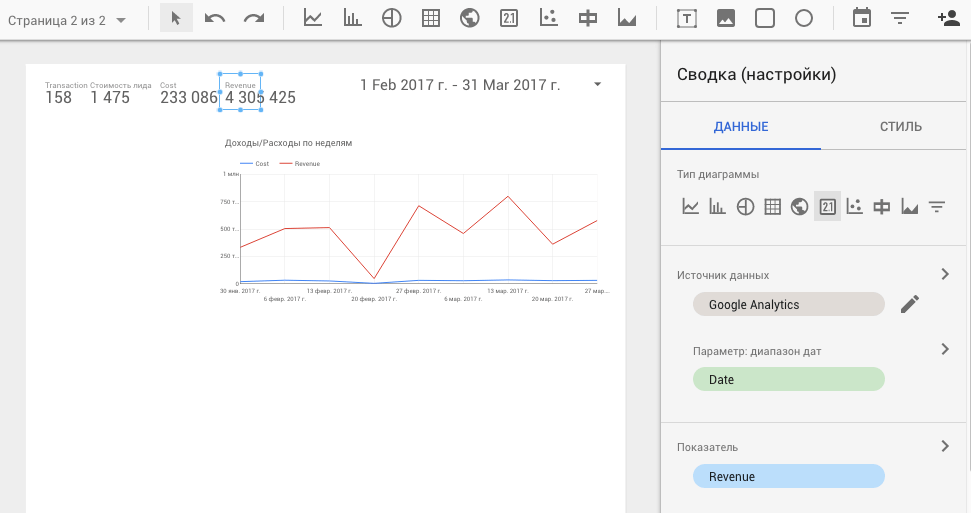Add a text box from toolbar
The width and height of the screenshot is (971, 513).
point(687,18)
